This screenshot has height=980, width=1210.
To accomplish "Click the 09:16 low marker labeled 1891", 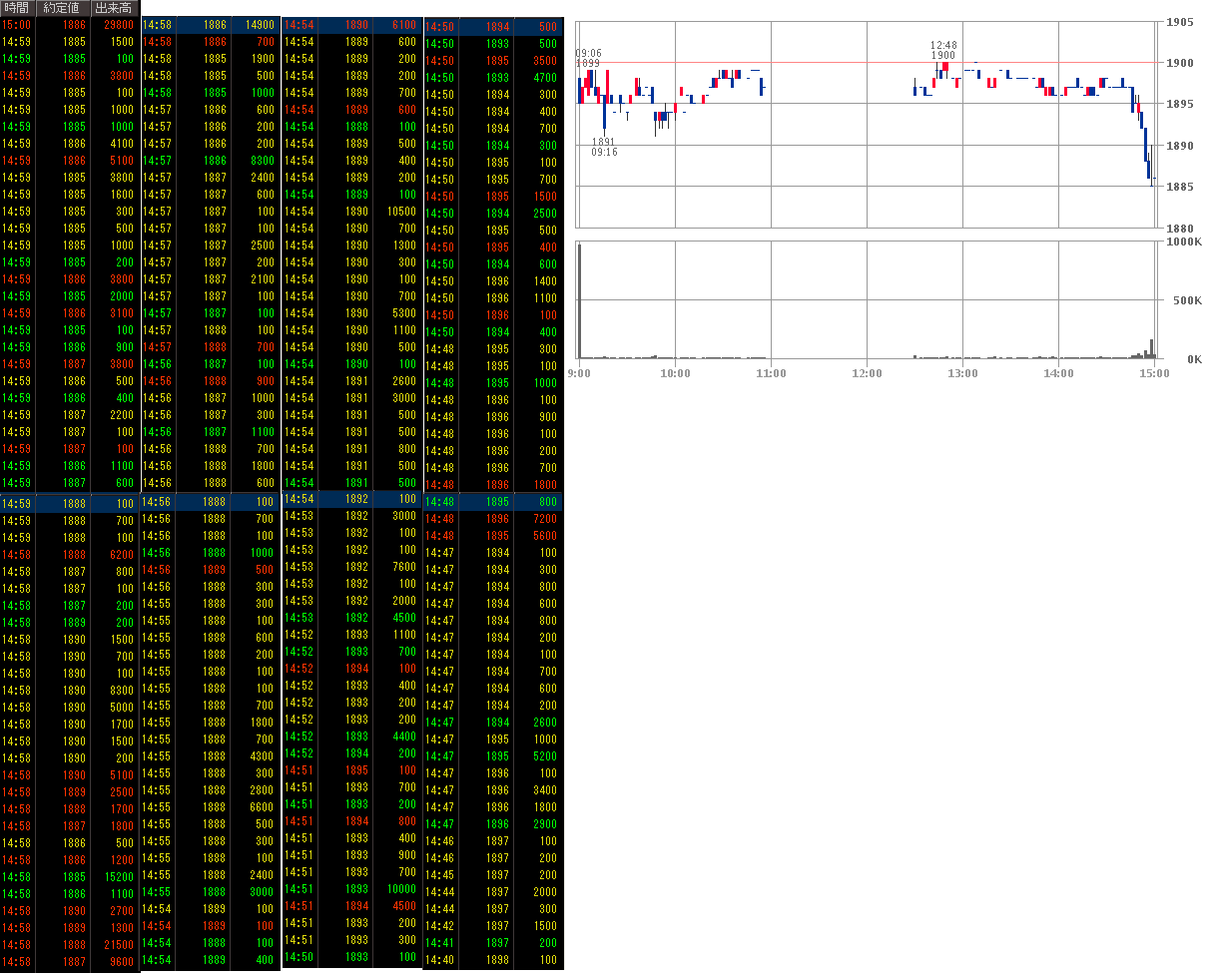I will pyautogui.click(x=604, y=147).
